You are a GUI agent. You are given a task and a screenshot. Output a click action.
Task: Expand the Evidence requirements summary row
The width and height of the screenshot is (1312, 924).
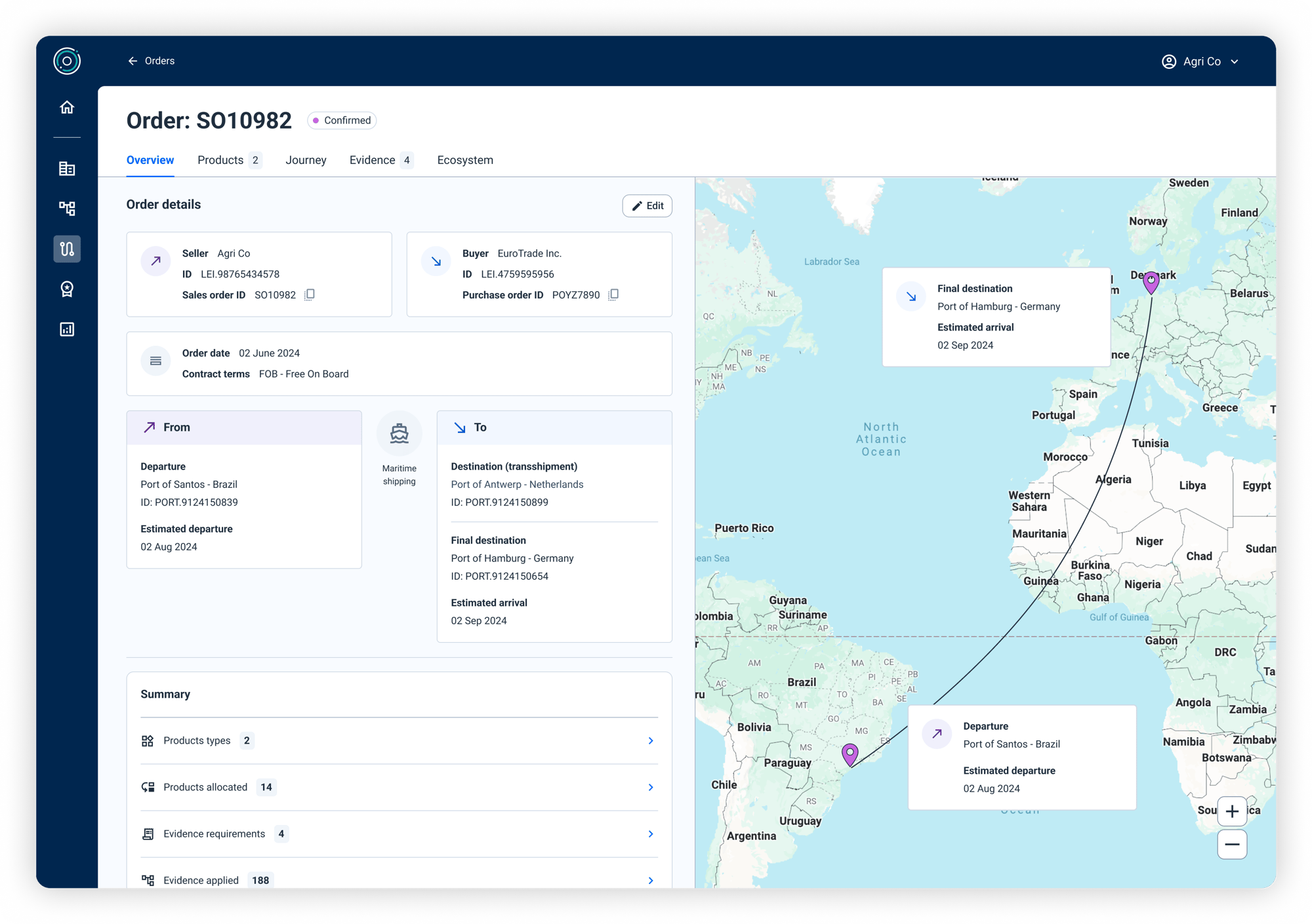[399, 834]
